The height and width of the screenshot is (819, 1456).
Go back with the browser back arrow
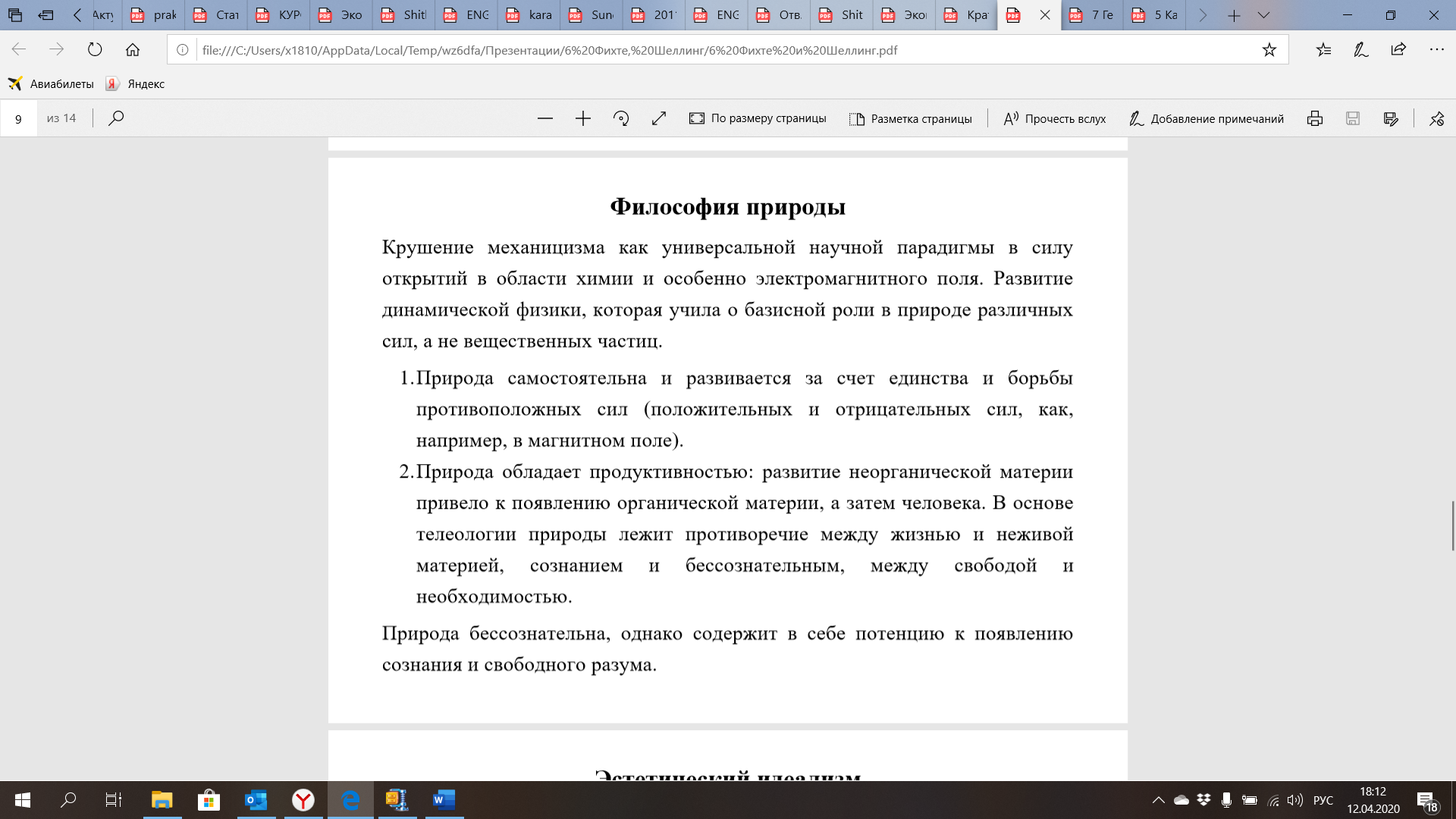pos(19,50)
